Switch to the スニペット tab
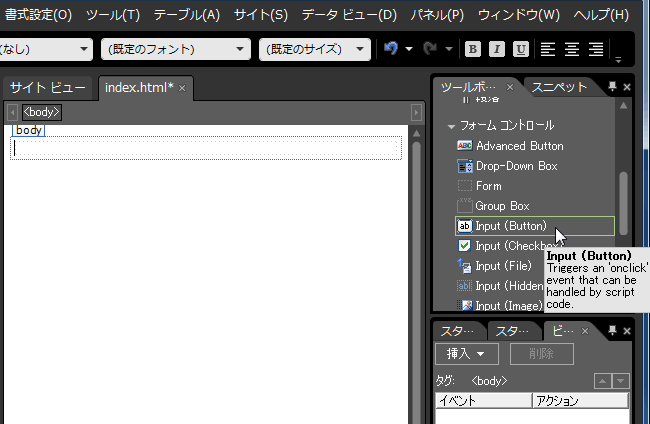The width and height of the screenshot is (650, 424). pyautogui.click(x=559, y=87)
